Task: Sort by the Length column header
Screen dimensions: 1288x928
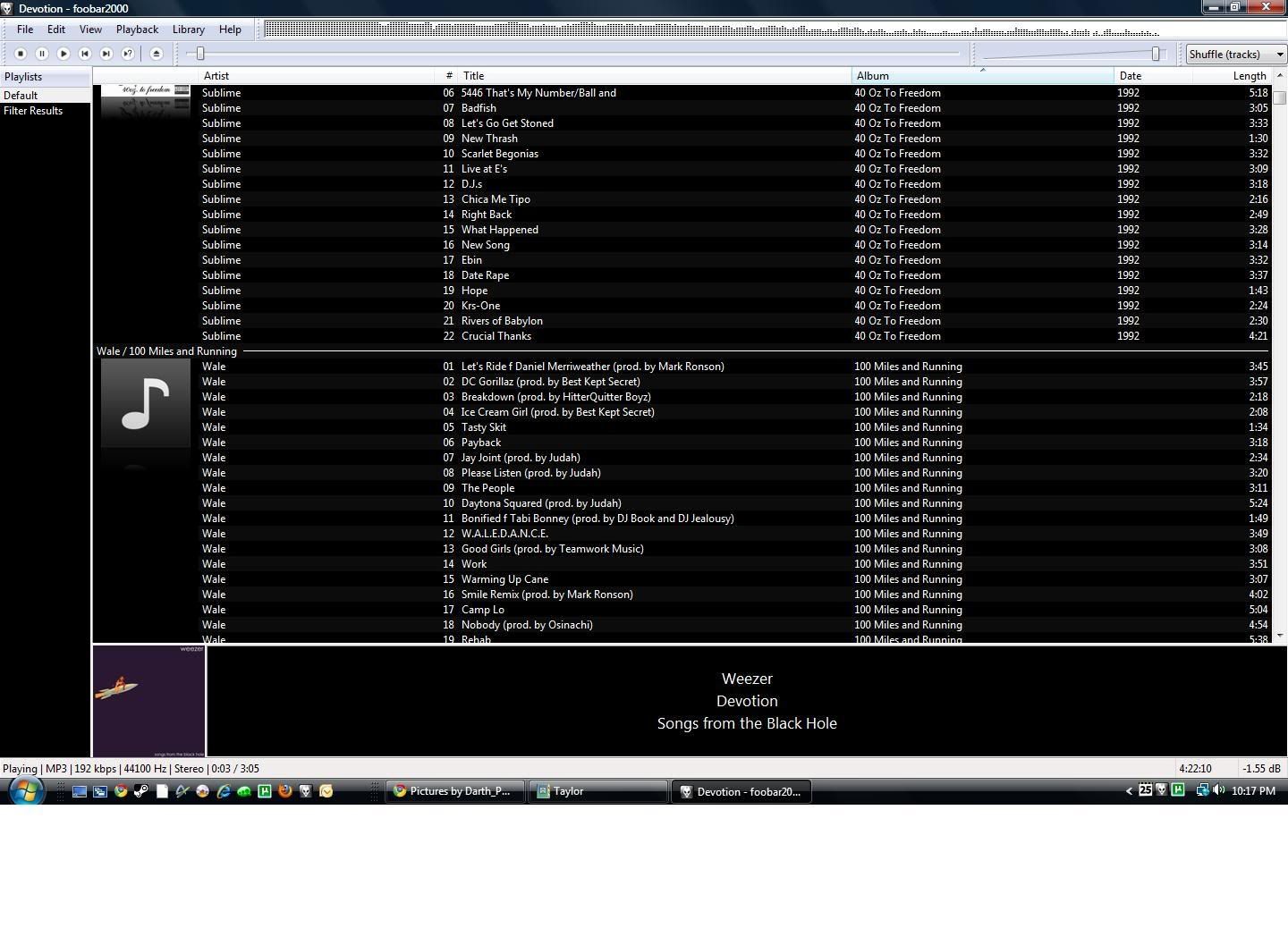Action: (1233, 76)
